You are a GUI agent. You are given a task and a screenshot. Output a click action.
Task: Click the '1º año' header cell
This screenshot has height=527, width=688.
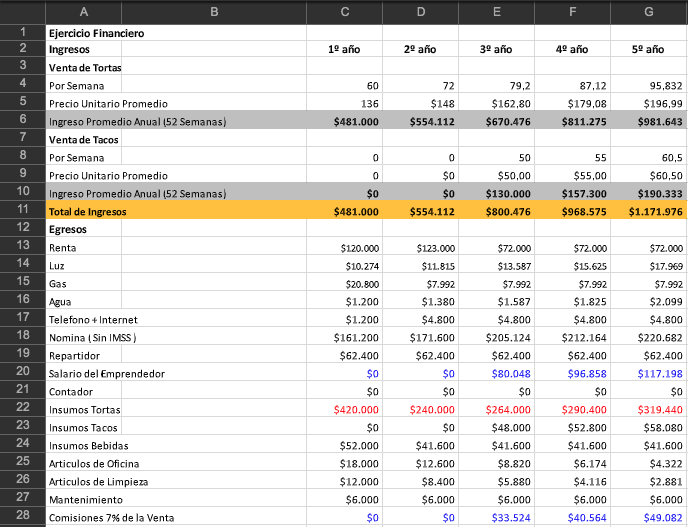pos(344,49)
